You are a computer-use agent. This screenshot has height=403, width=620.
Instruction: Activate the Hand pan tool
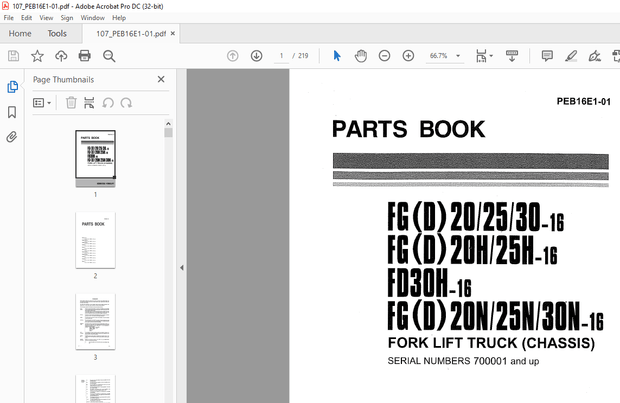point(361,56)
